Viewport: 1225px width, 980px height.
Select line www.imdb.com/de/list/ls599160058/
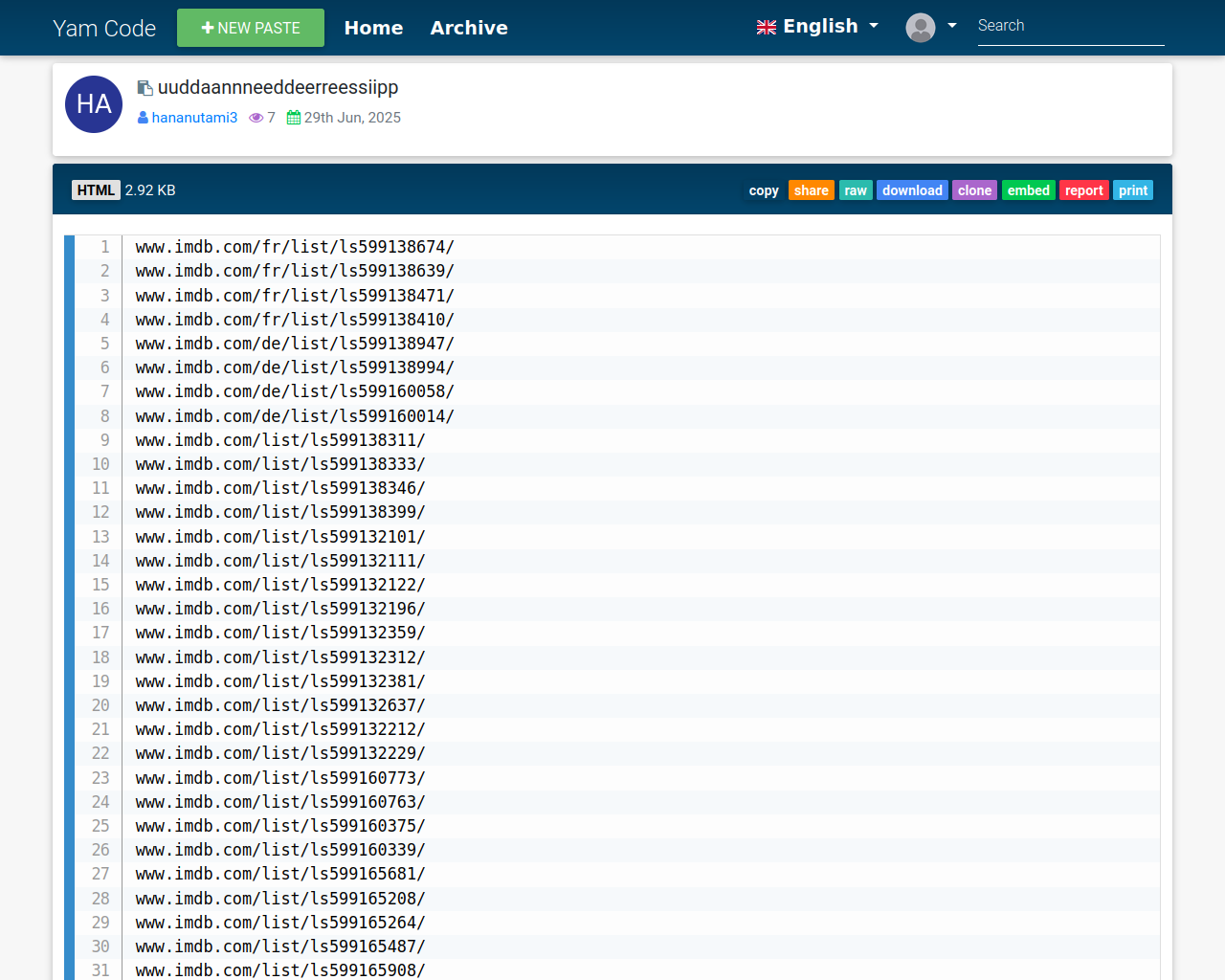(295, 391)
